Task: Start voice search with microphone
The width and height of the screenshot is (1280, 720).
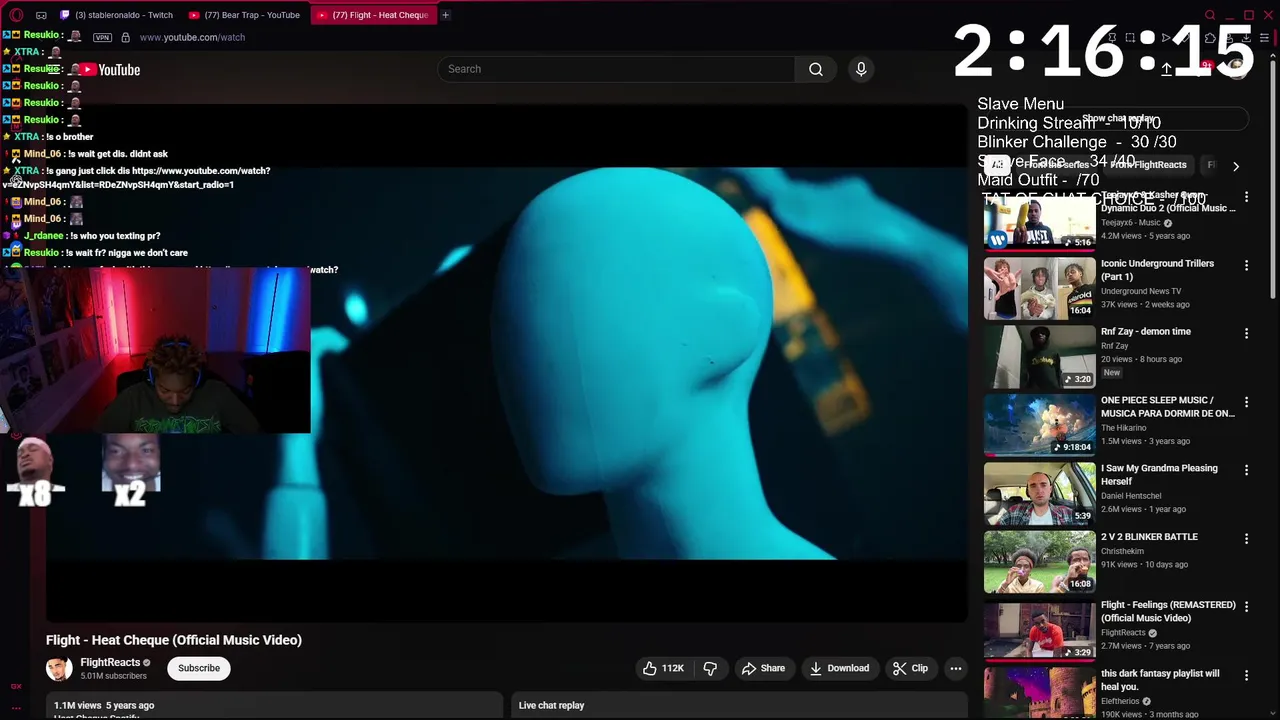Action: coord(861,69)
